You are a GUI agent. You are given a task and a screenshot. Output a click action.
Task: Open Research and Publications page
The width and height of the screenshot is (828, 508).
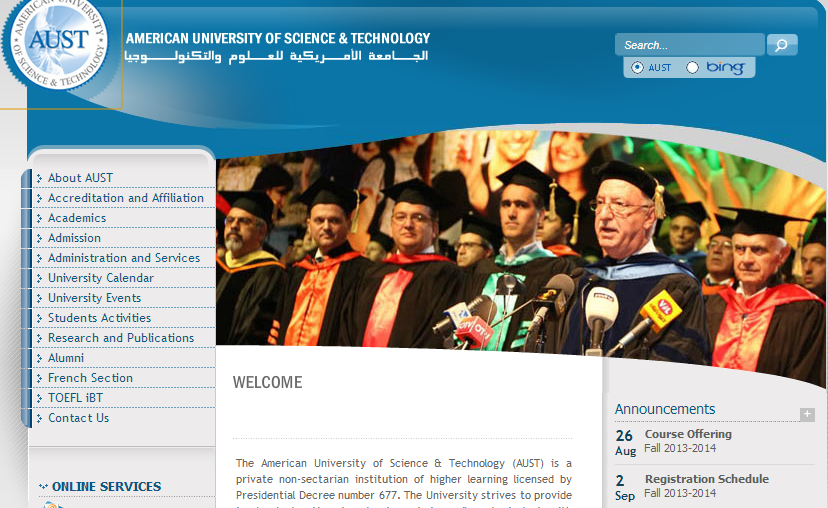pos(121,338)
